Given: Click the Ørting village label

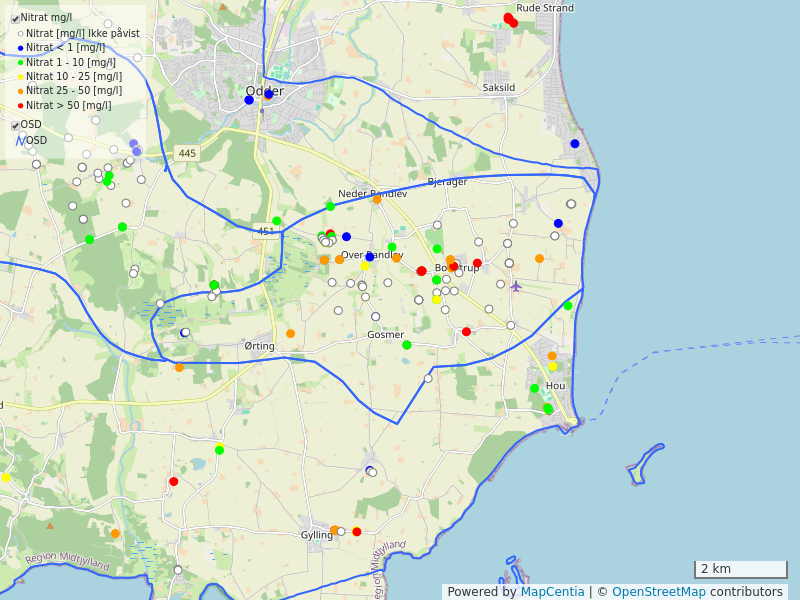Looking at the screenshot, I should click(259, 346).
